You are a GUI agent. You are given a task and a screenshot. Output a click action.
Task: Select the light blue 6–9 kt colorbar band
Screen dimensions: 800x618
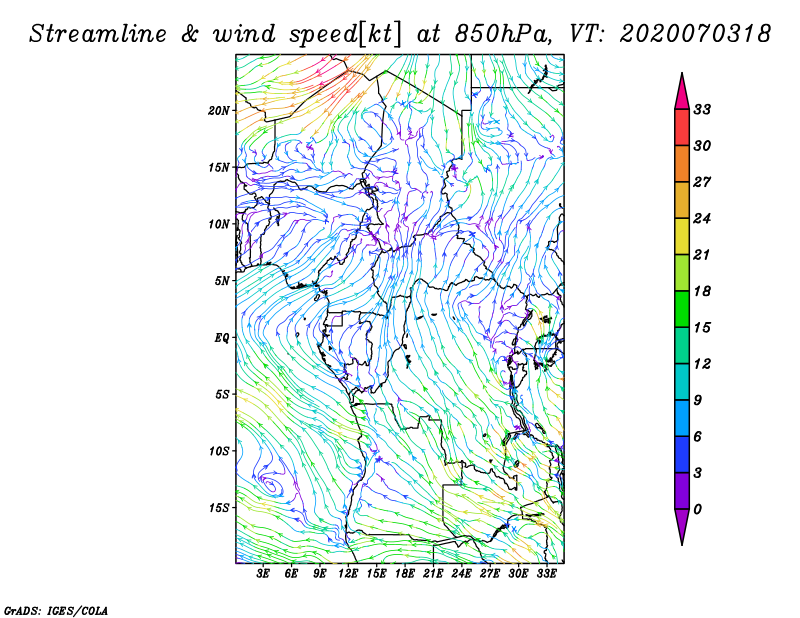682,418
